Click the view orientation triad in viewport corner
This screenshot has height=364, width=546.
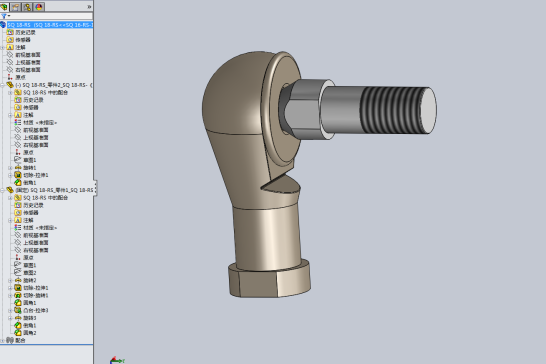(117, 360)
